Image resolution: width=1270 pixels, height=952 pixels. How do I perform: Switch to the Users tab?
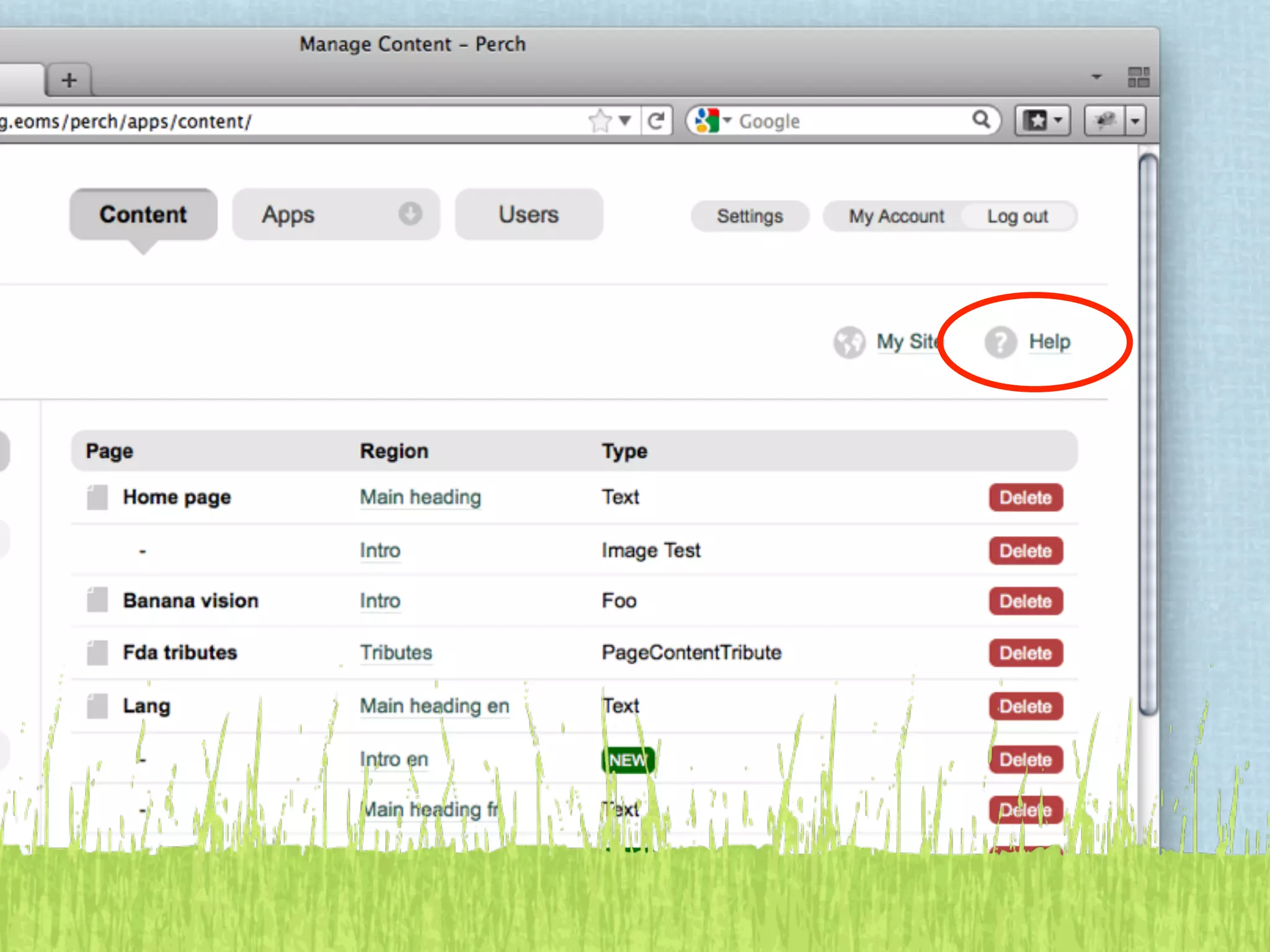528,214
